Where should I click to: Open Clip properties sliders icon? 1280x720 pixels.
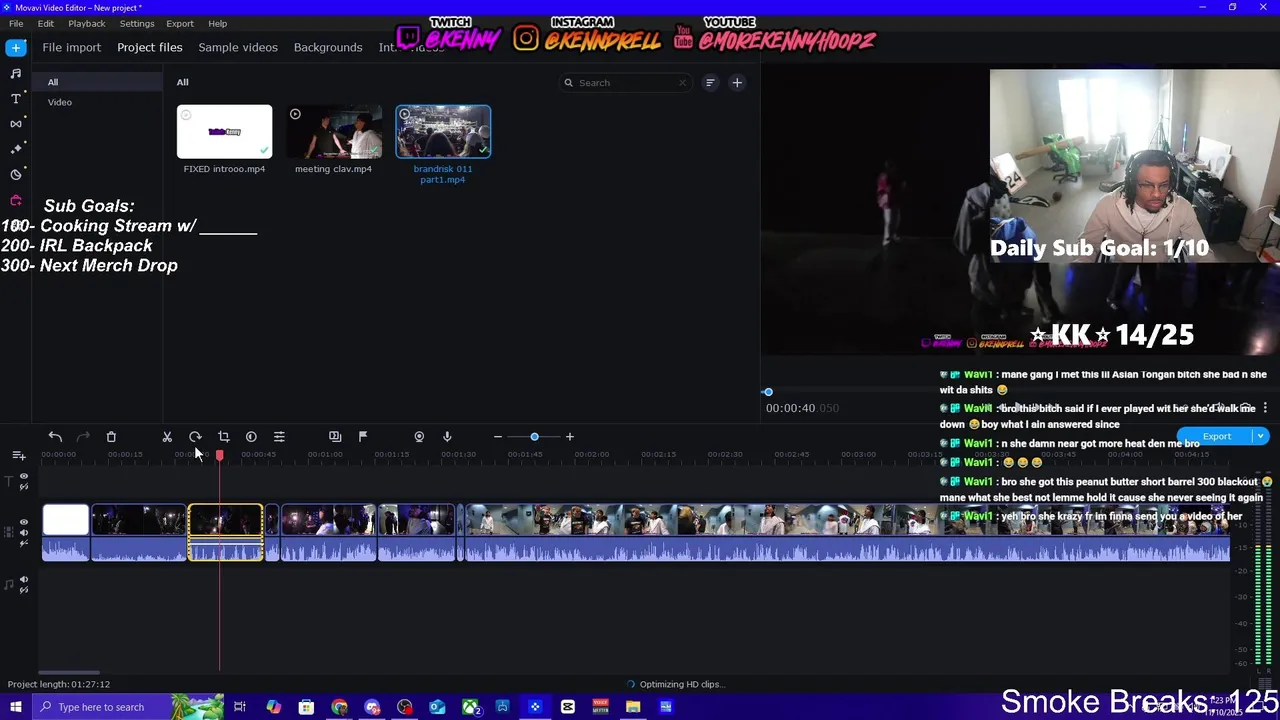click(x=279, y=437)
